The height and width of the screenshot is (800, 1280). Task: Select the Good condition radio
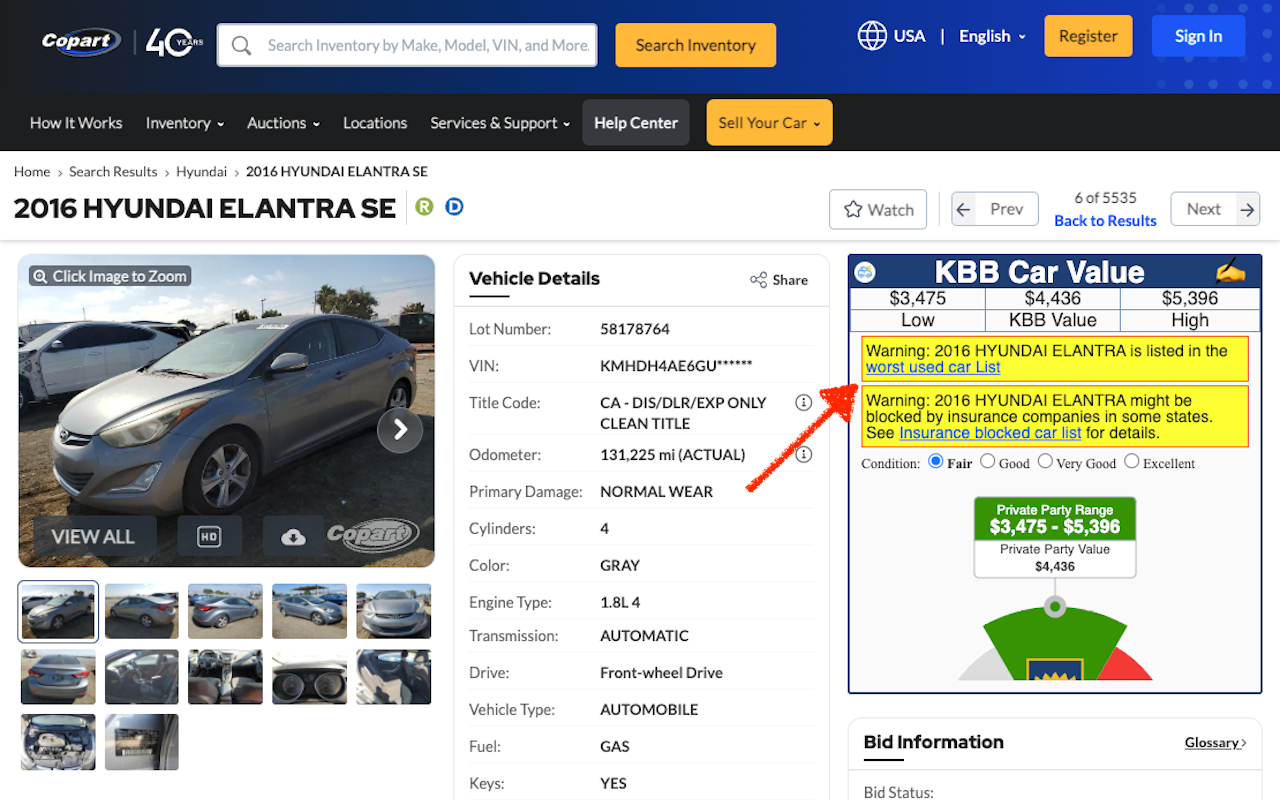988,462
